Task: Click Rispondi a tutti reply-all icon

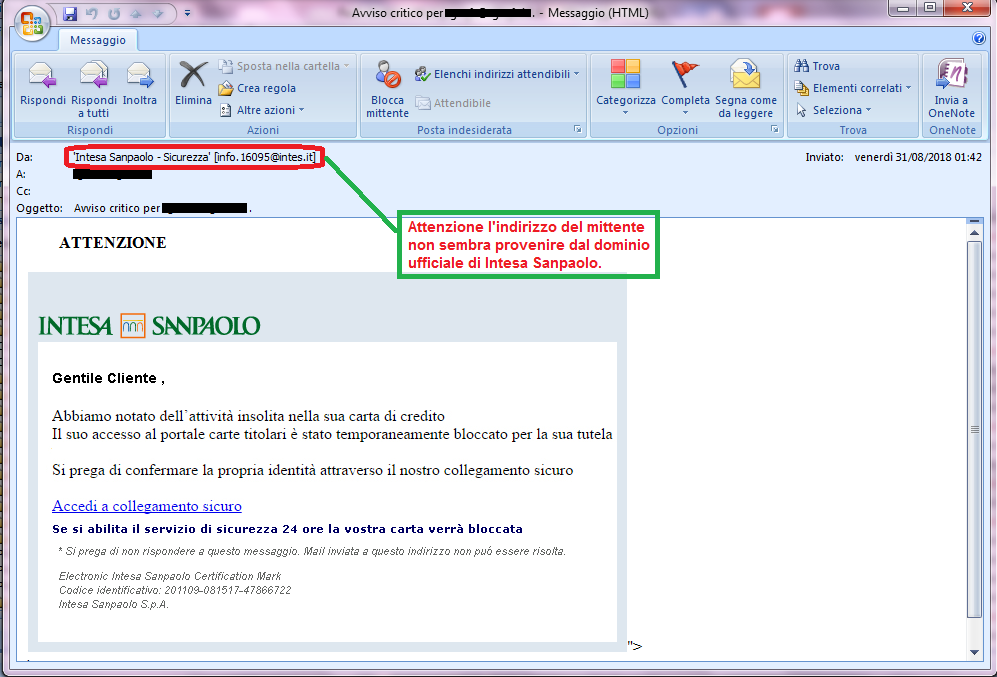Action: coord(93,88)
